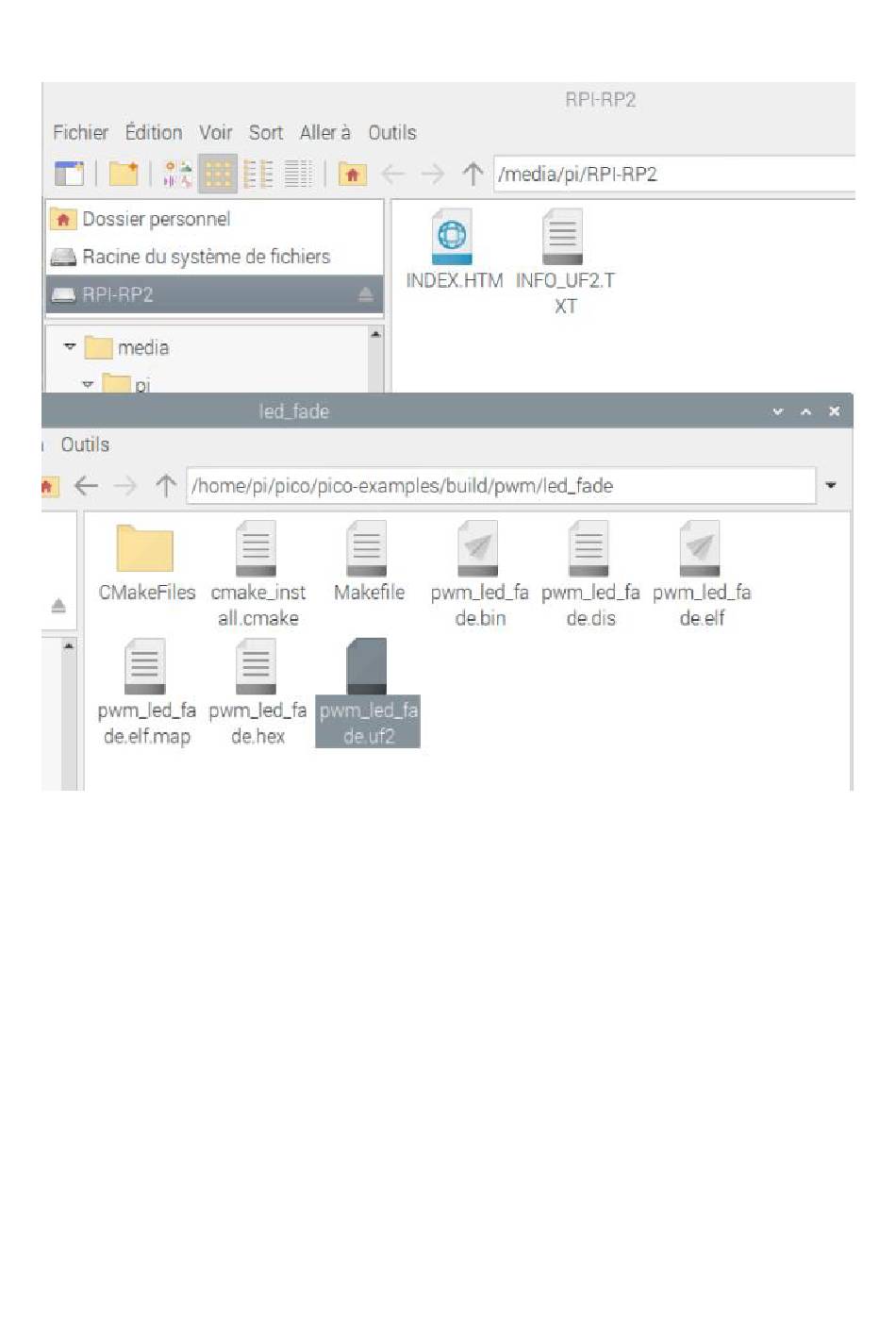Click back arrow in RPI-RP2 window

pos(392,174)
